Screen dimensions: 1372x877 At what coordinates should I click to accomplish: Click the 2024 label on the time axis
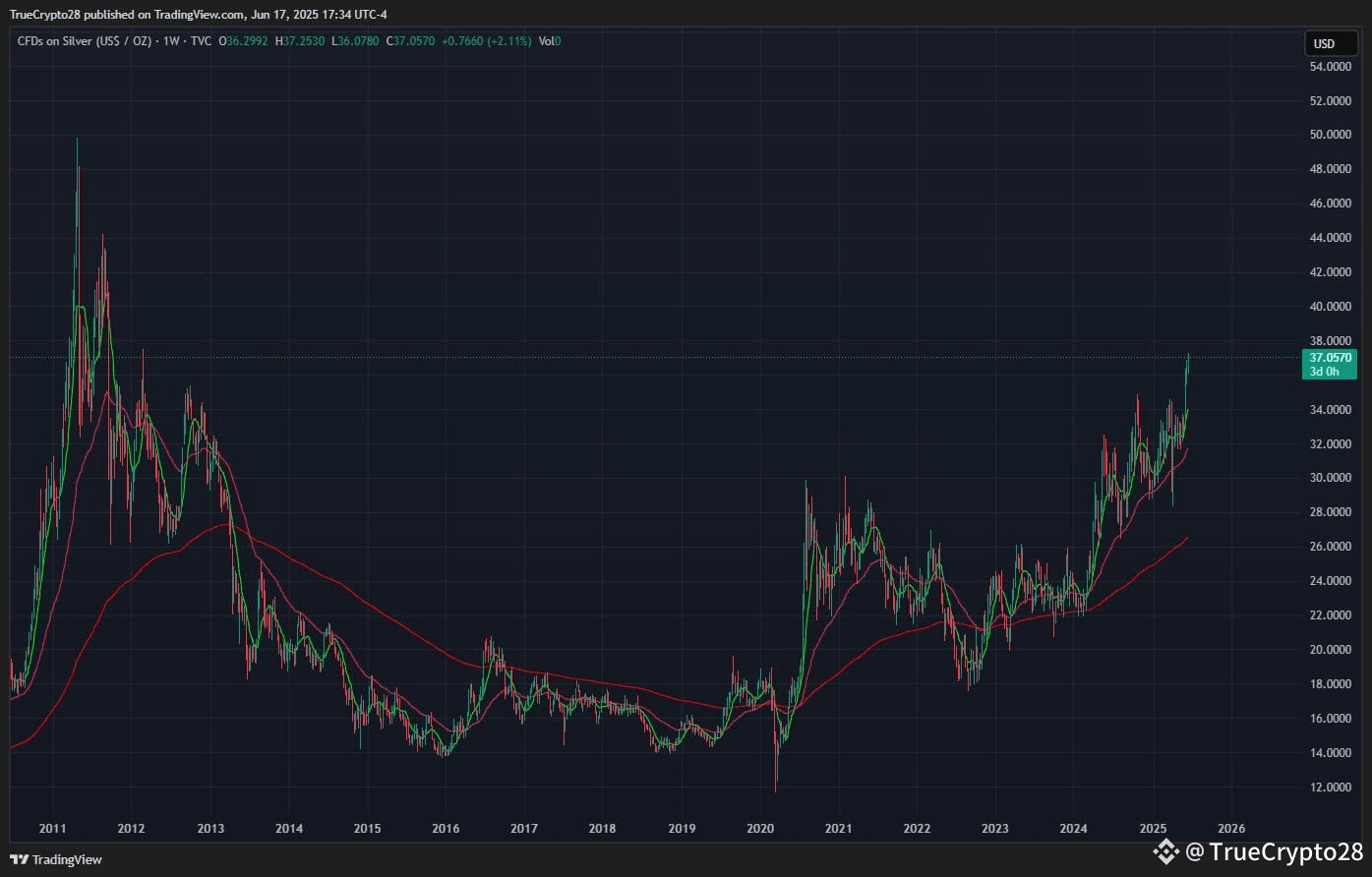(1074, 829)
